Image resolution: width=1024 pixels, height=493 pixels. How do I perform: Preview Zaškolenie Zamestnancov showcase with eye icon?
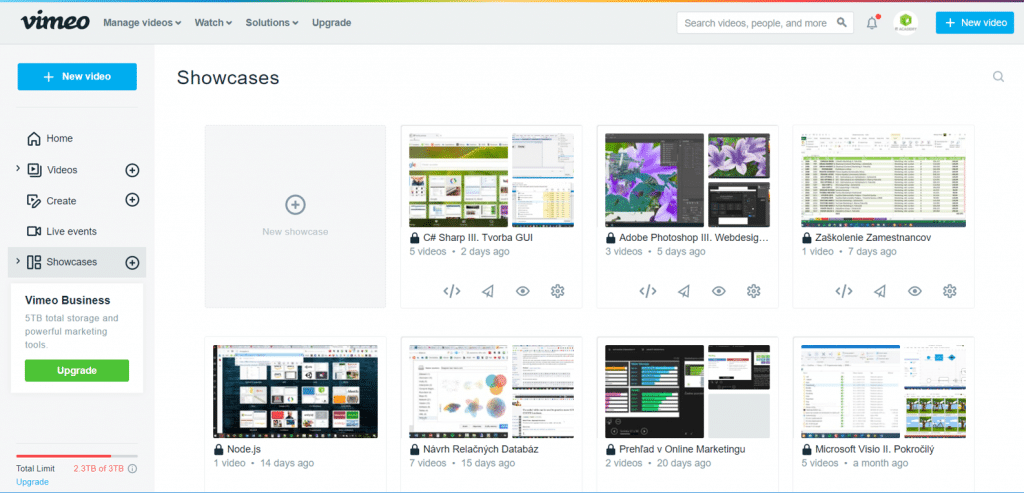pos(915,291)
